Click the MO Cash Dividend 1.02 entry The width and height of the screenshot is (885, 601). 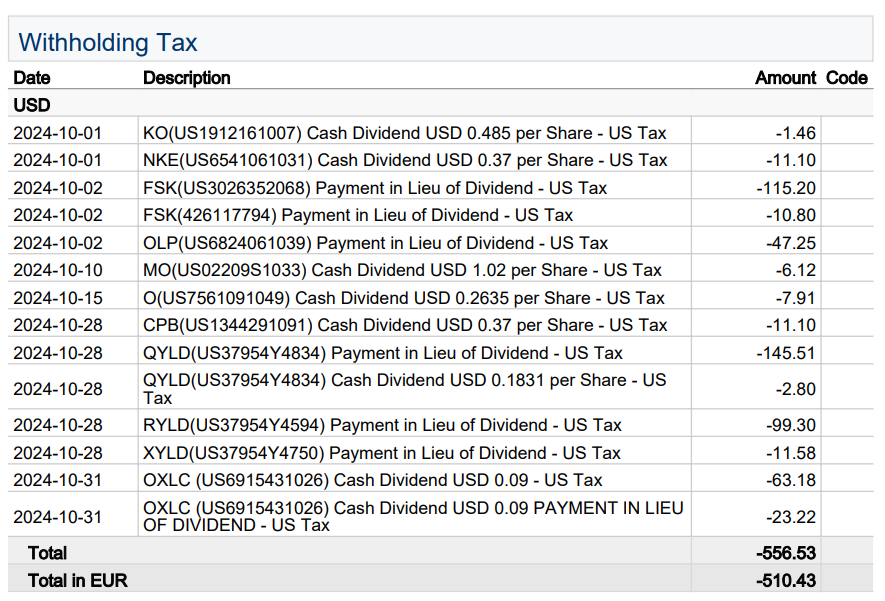click(x=402, y=270)
